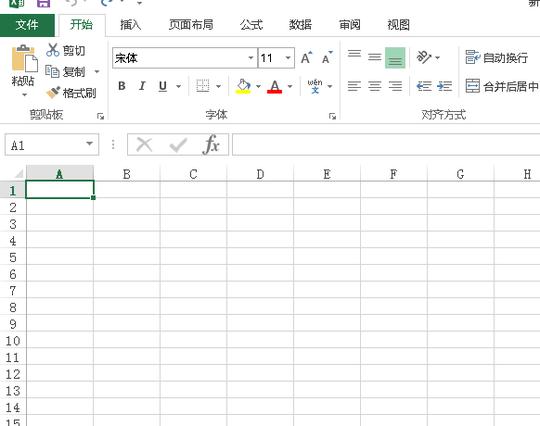Apply red font color A
This screenshot has height=426, width=540.
click(274, 86)
